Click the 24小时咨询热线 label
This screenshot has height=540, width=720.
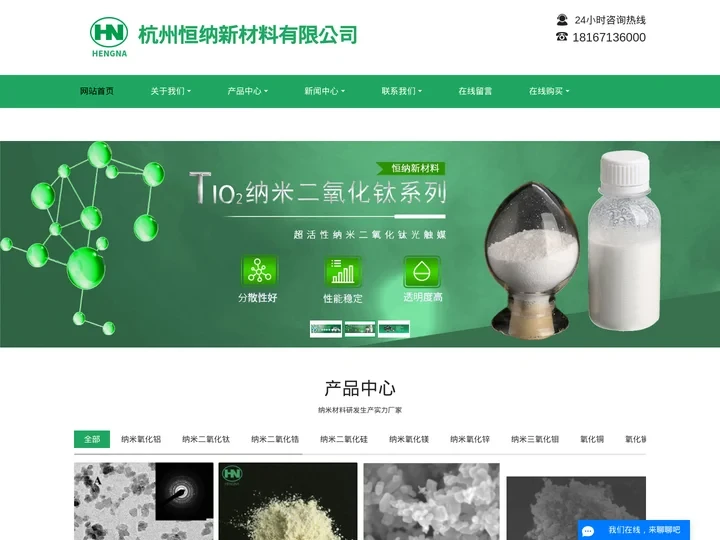coord(610,20)
